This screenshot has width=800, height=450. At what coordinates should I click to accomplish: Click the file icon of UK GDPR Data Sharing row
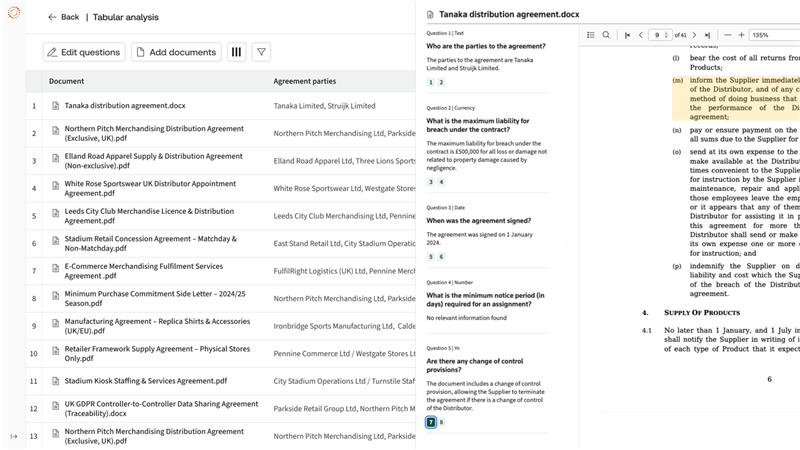point(56,406)
